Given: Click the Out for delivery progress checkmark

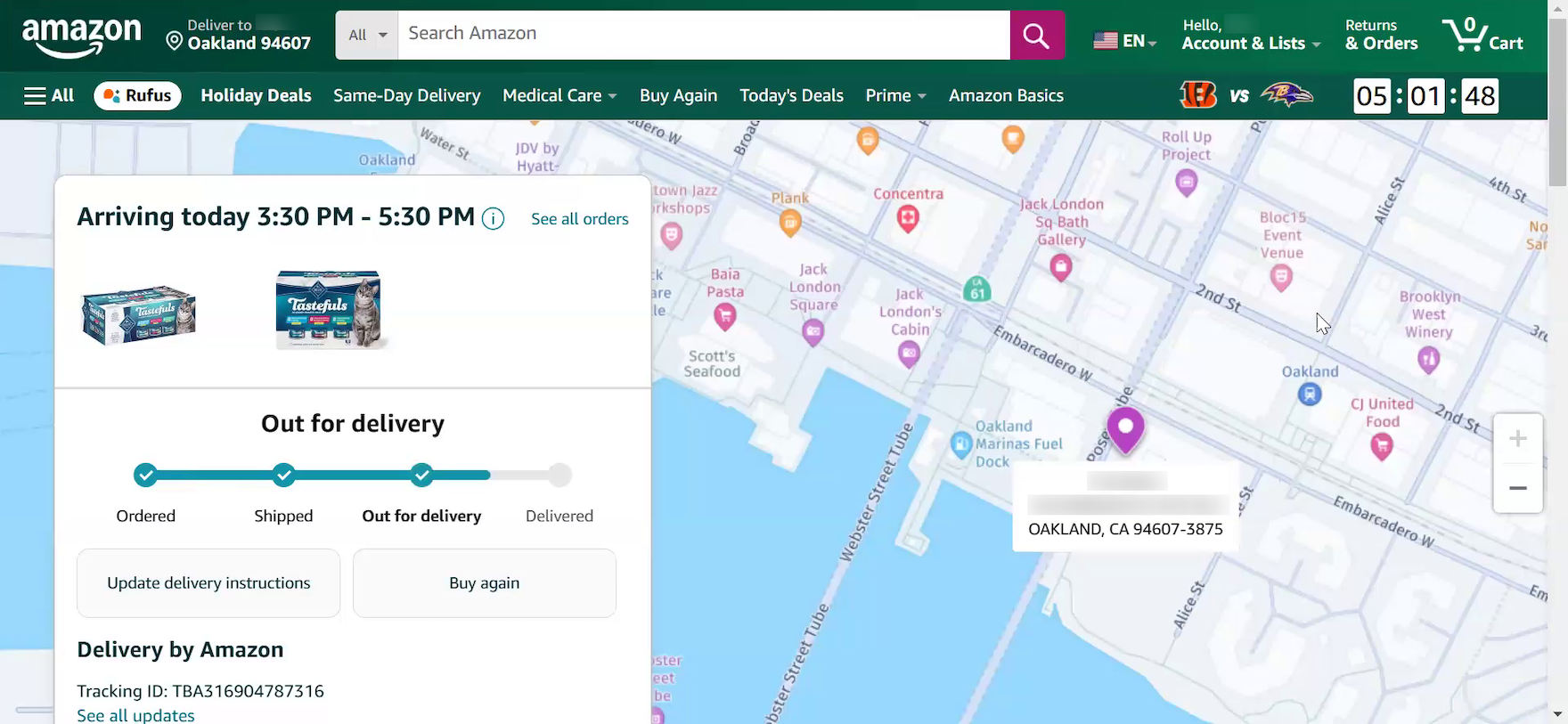Looking at the screenshot, I should [421, 475].
